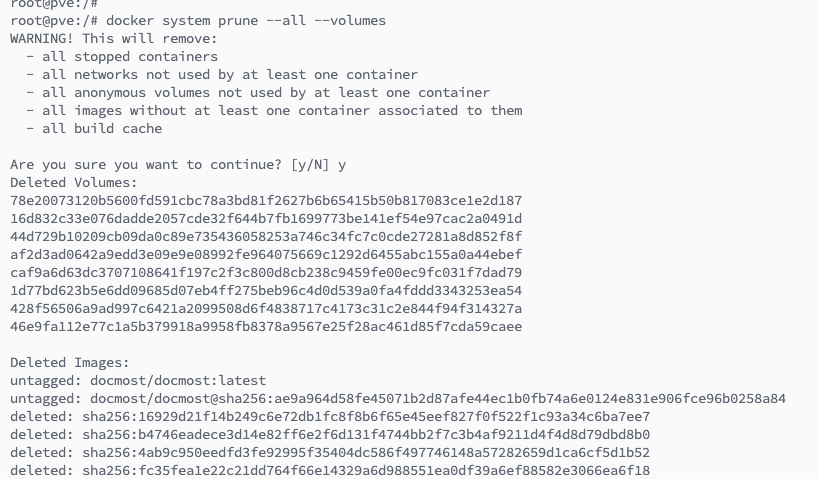Click the "all build cache" line
The width and height of the screenshot is (818, 479).
point(94,128)
